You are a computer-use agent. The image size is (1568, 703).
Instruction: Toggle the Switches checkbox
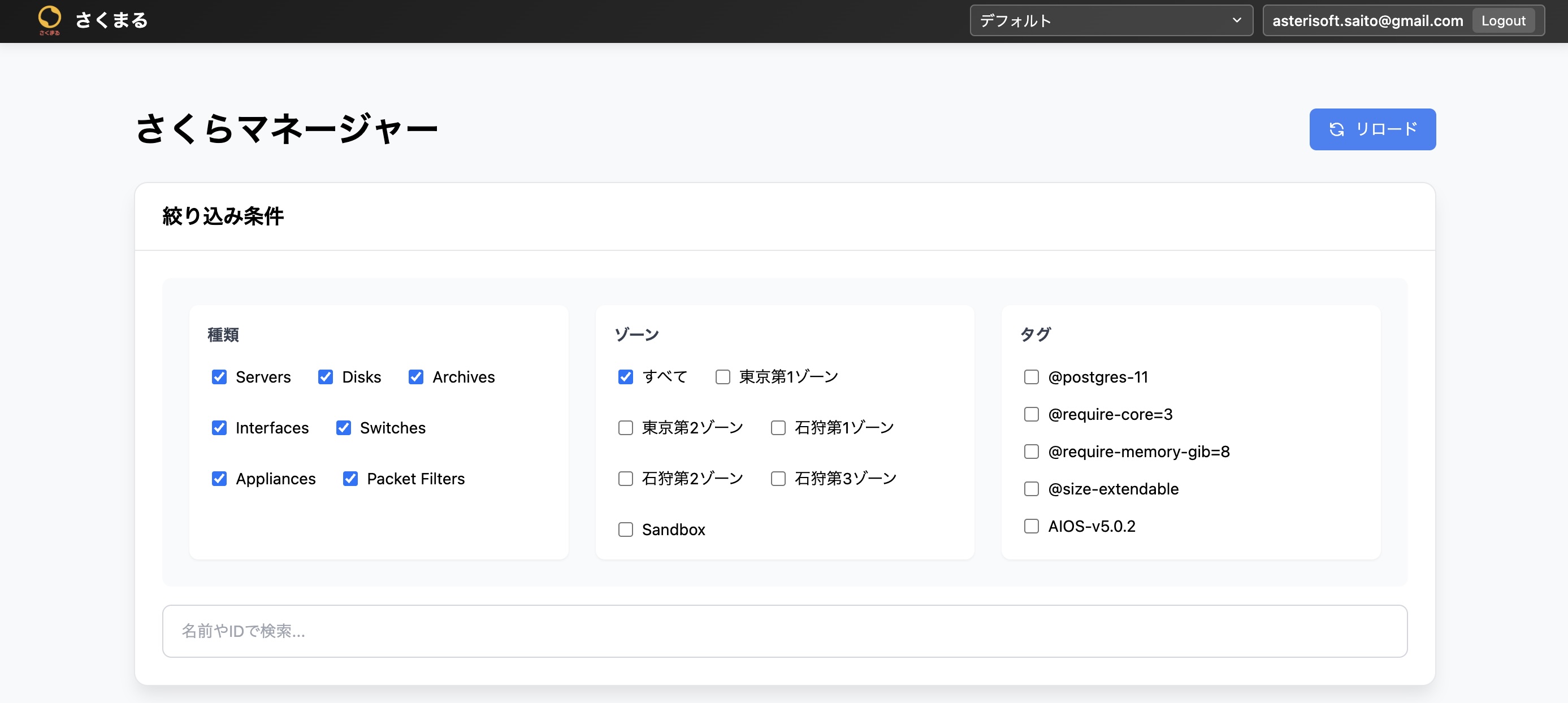tap(343, 428)
